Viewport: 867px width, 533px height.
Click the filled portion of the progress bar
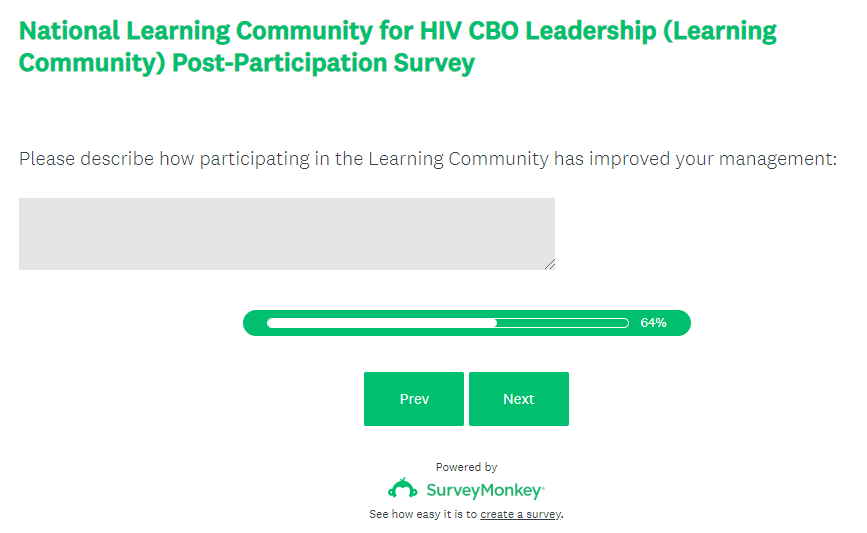click(x=381, y=323)
